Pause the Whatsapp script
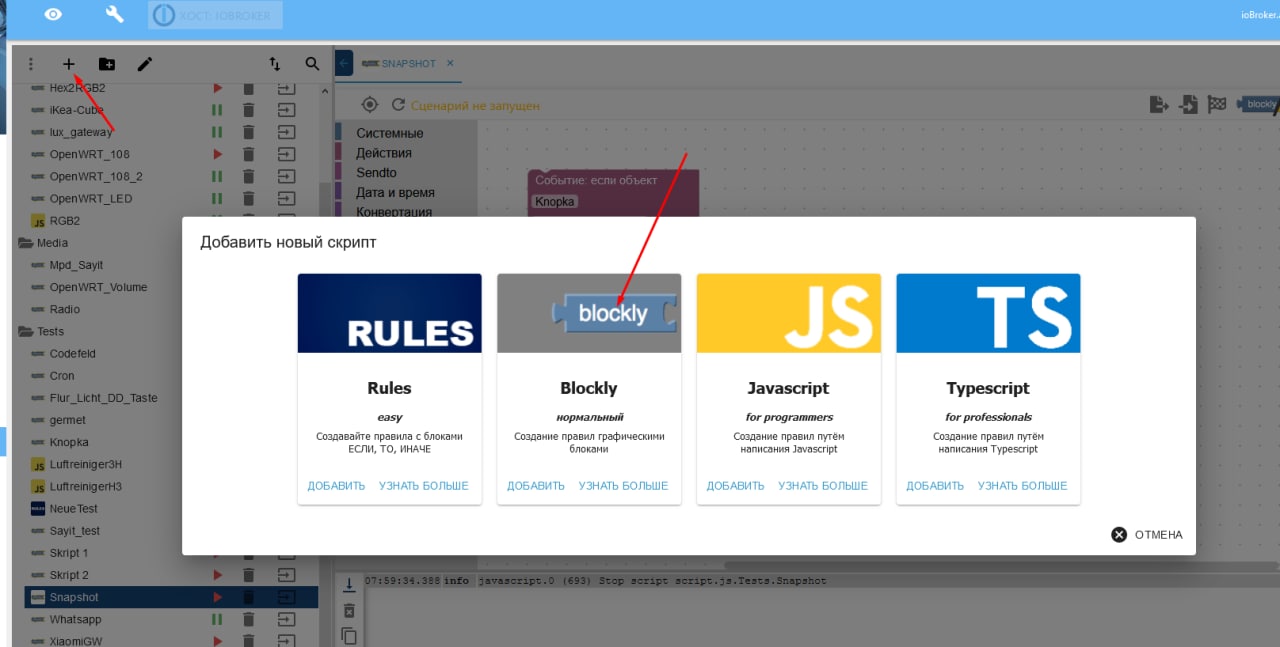The width and height of the screenshot is (1280, 647). click(x=216, y=620)
